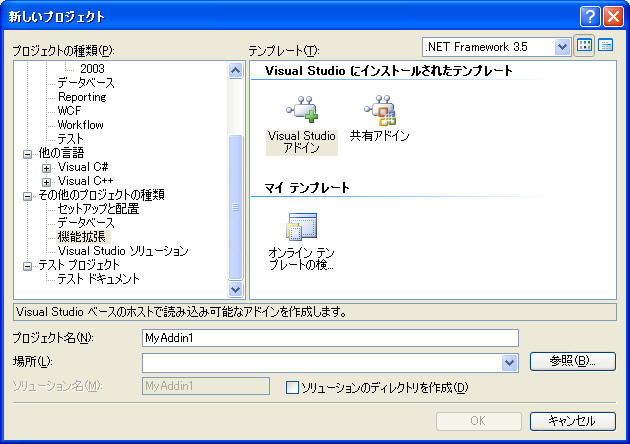This screenshot has width=630, height=444.
Task: Select Visual C# tree item label
Action: 83,166
